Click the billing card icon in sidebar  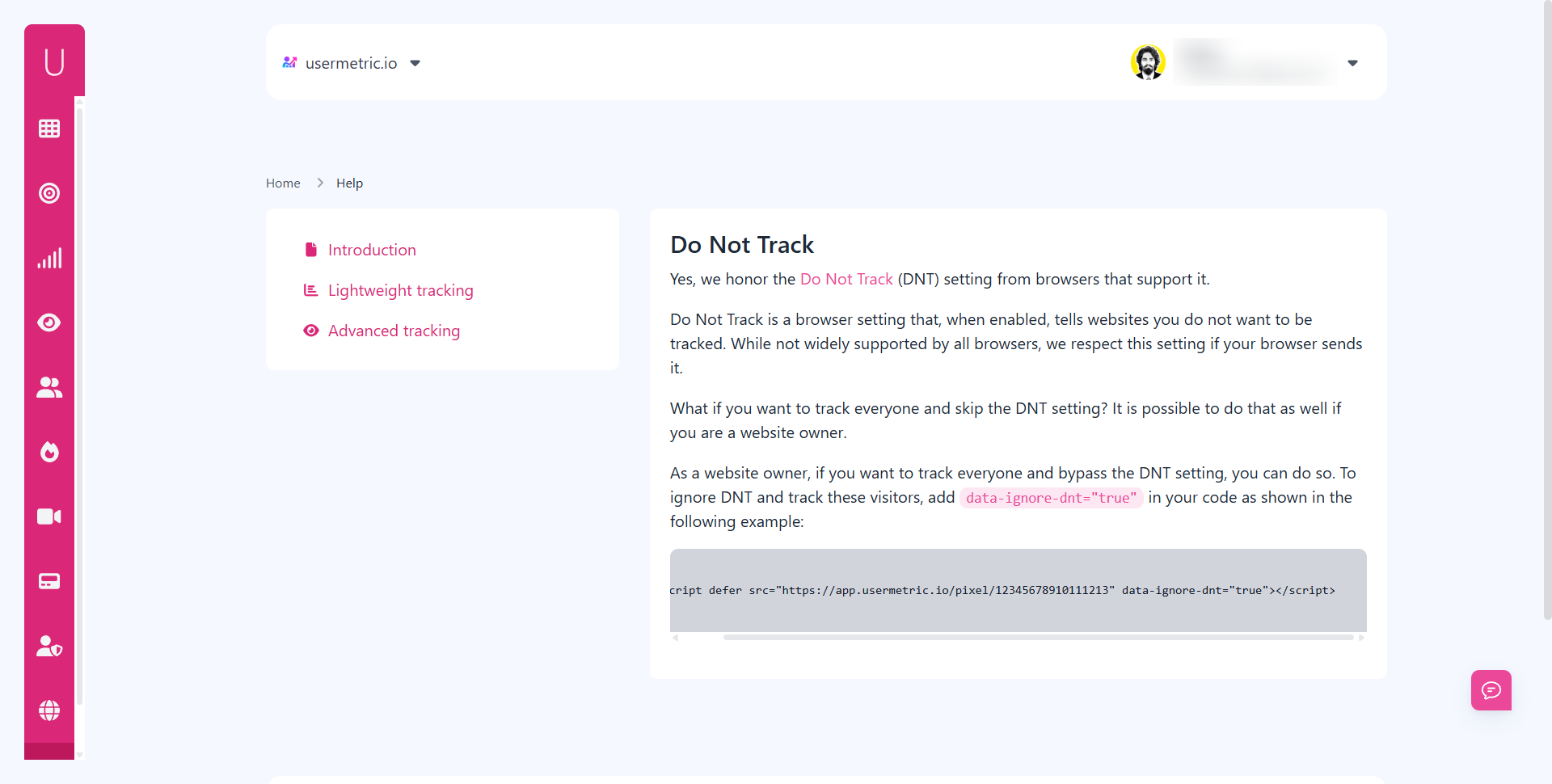click(x=49, y=581)
